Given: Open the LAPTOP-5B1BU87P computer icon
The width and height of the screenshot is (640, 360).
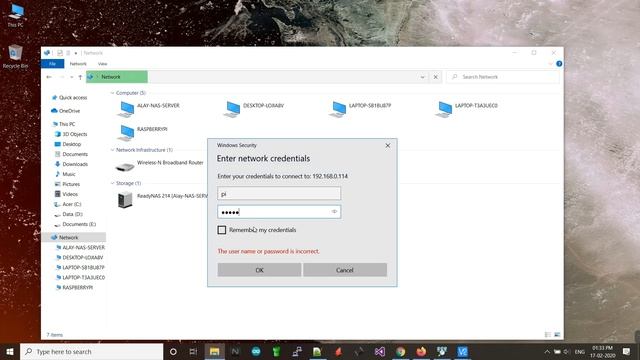Looking at the screenshot, I should 338,109.
